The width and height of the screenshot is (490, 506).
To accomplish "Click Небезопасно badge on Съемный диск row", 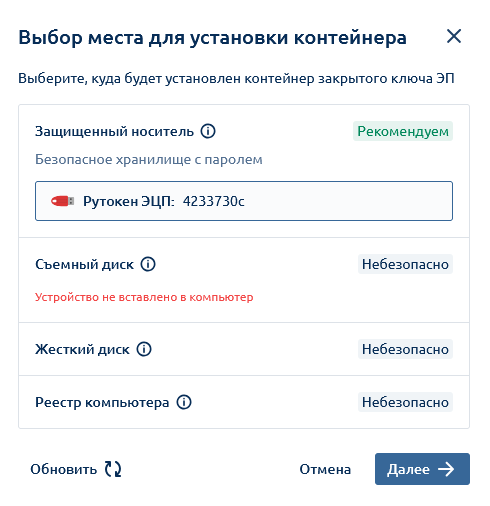I will 405,264.
